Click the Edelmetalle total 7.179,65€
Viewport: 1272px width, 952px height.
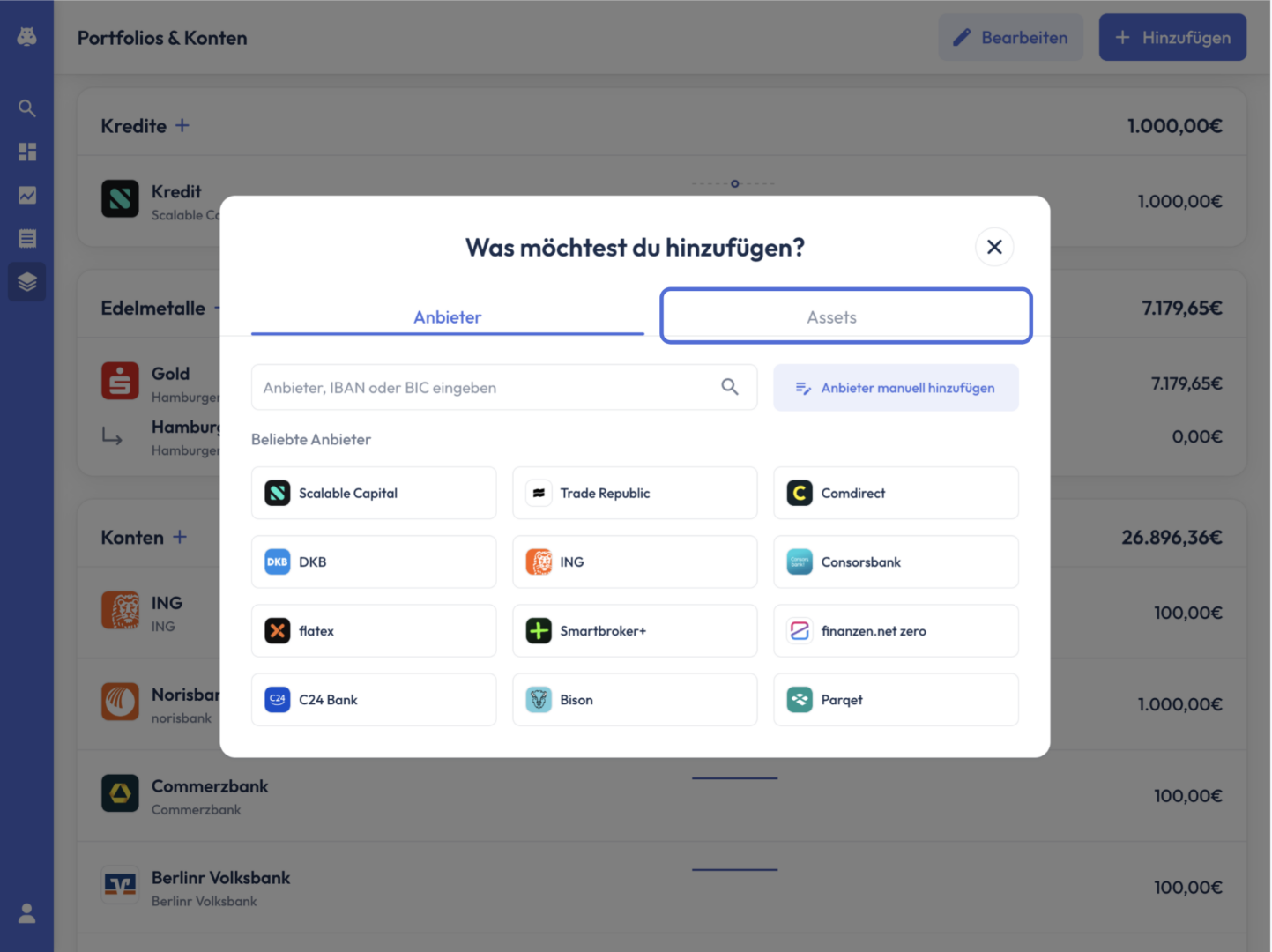tap(1181, 308)
